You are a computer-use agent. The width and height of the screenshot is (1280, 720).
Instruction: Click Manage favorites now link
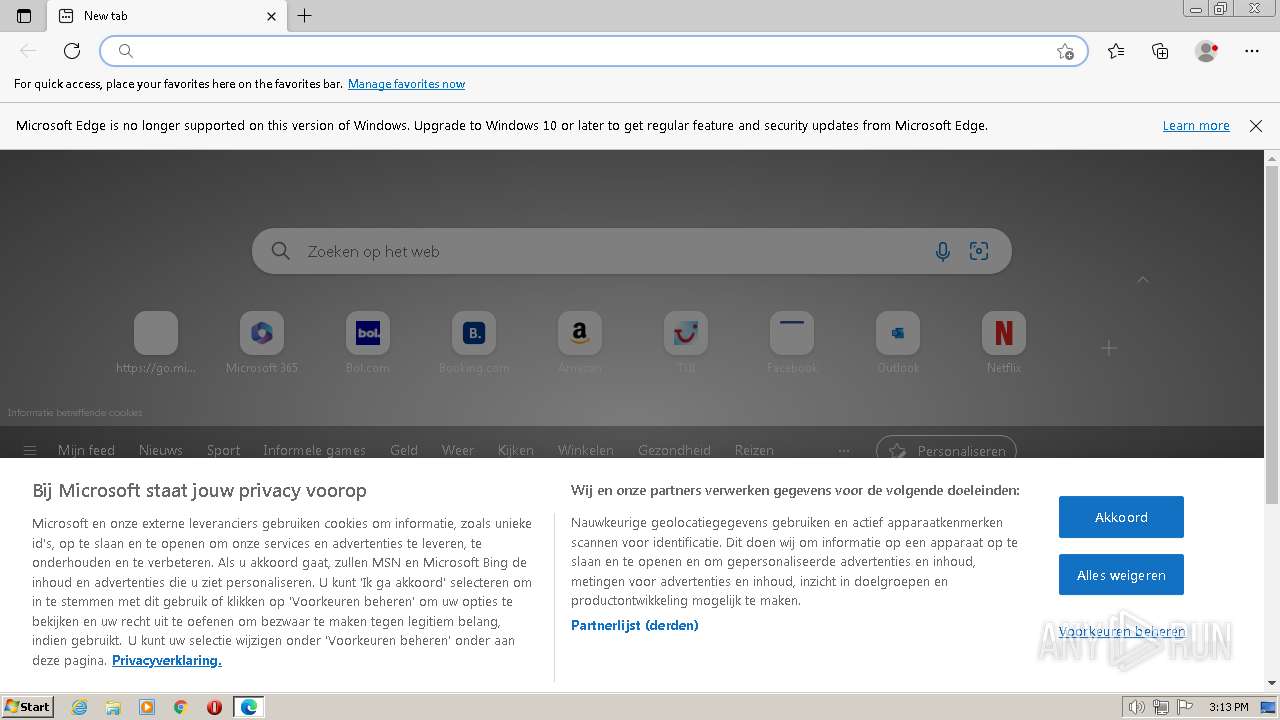pyautogui.click(x=406, y=84)
